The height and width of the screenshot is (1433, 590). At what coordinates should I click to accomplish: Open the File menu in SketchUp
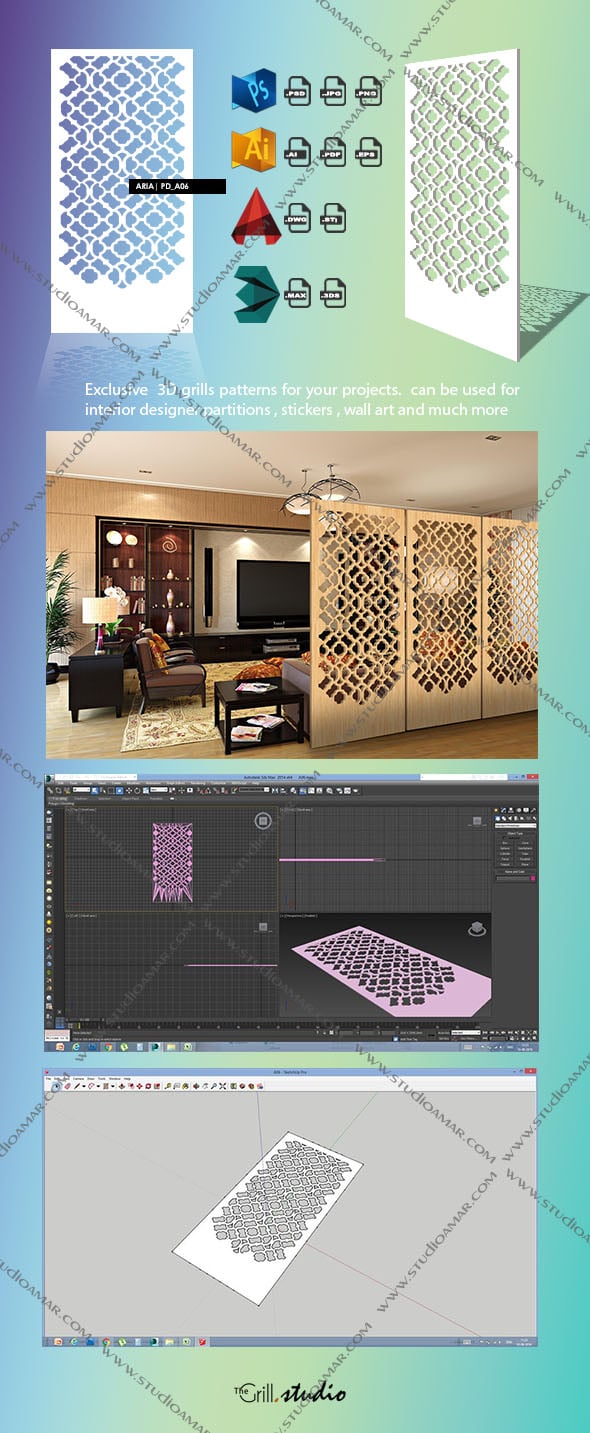[48, 1079]
